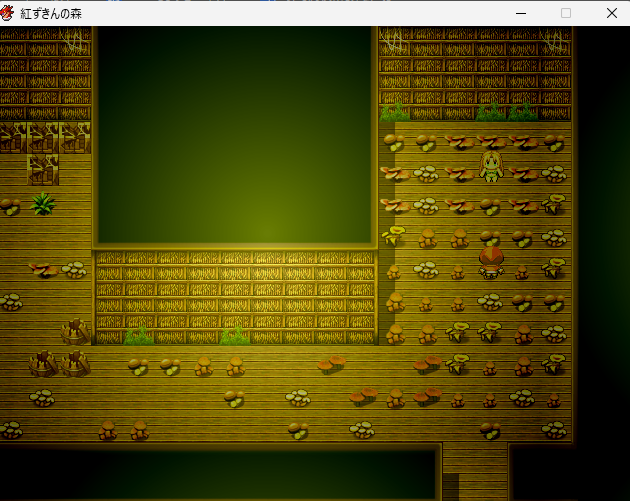Click the single cracked wall tile below cracked row
Screen dimensions: 630x501
point(43,169)
